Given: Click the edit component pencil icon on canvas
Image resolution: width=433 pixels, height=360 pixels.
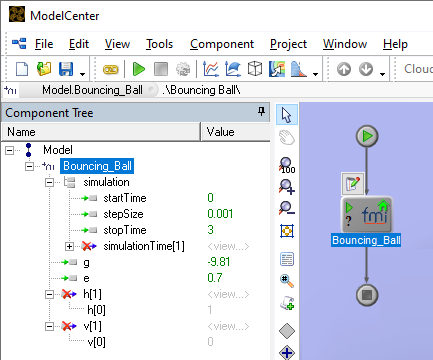Looking at the screenshot, I should [353, 184].
